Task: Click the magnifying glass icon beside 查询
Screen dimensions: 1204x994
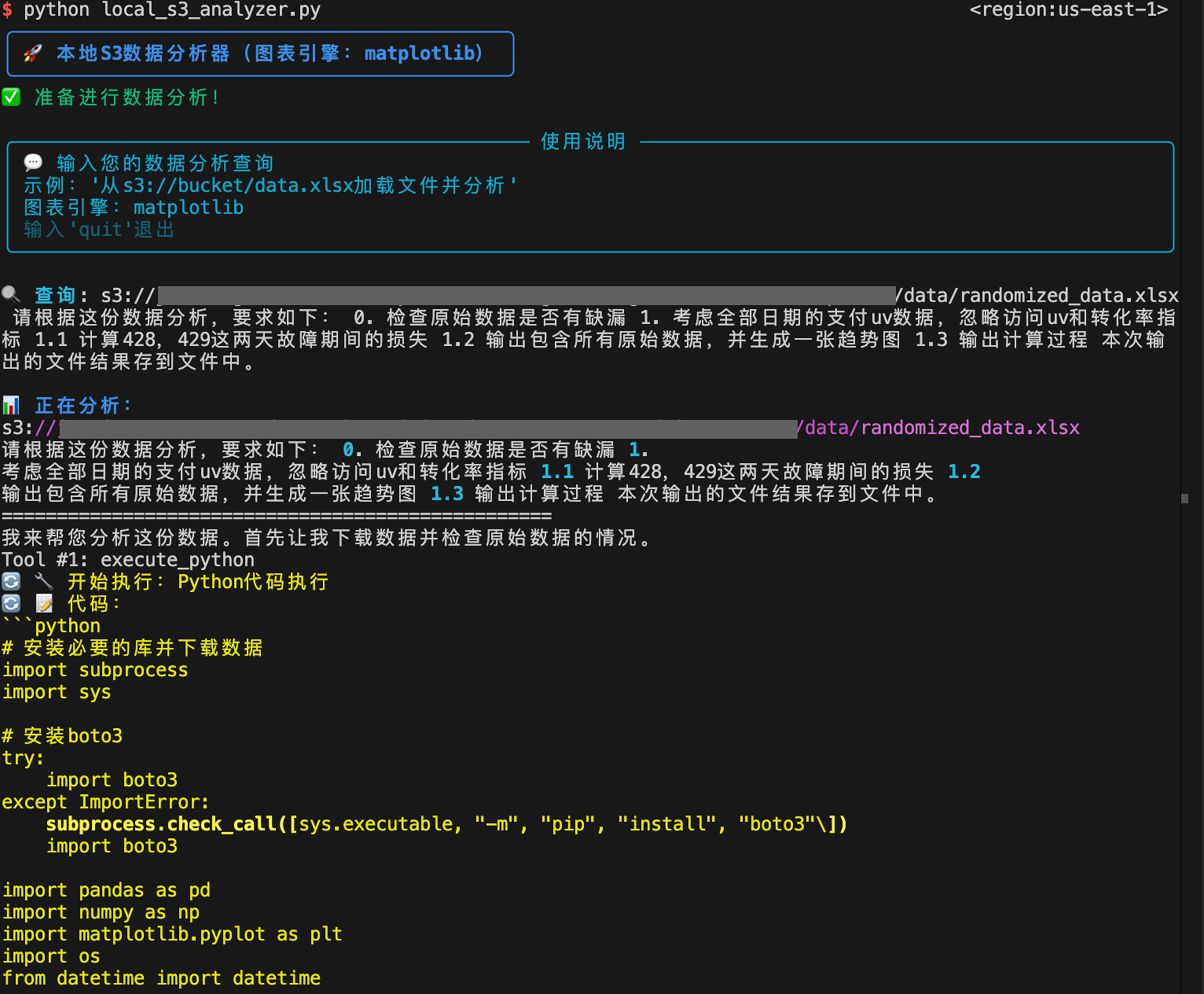Action: (11, 295)
